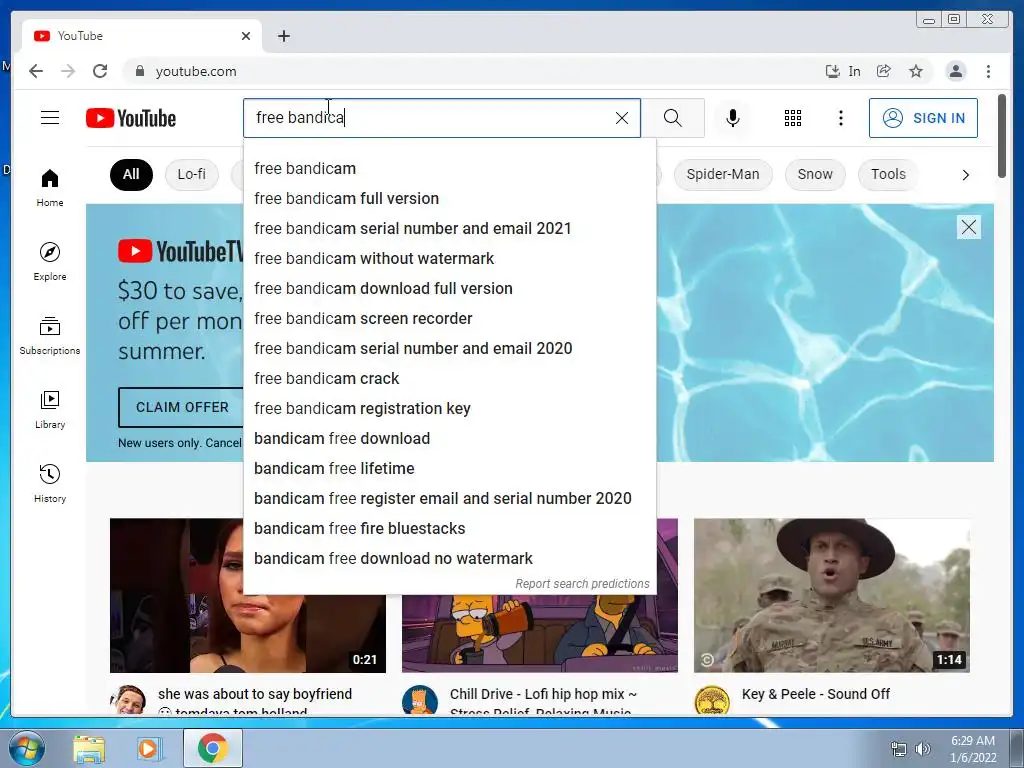Select the All filter chip
This screenshot has width=1024, height=768.
pyautogui.click(x=131, y=174)
